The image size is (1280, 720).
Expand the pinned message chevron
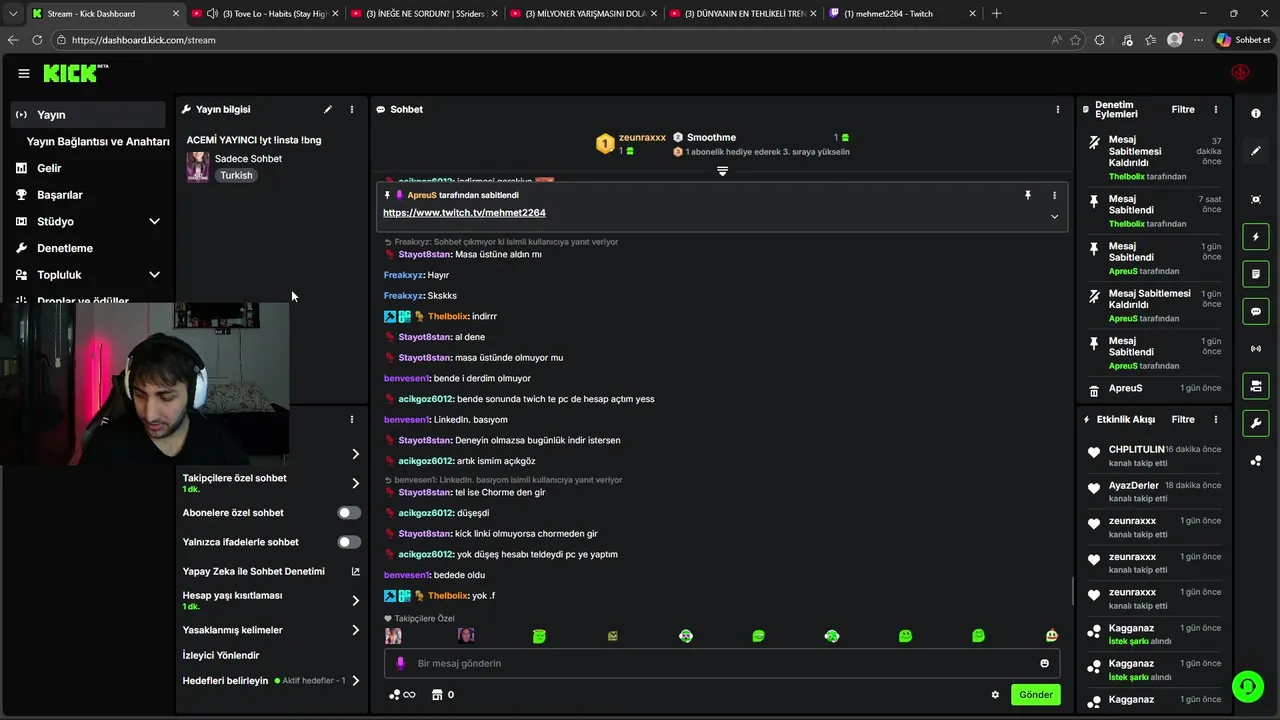tap(1054, 216)
